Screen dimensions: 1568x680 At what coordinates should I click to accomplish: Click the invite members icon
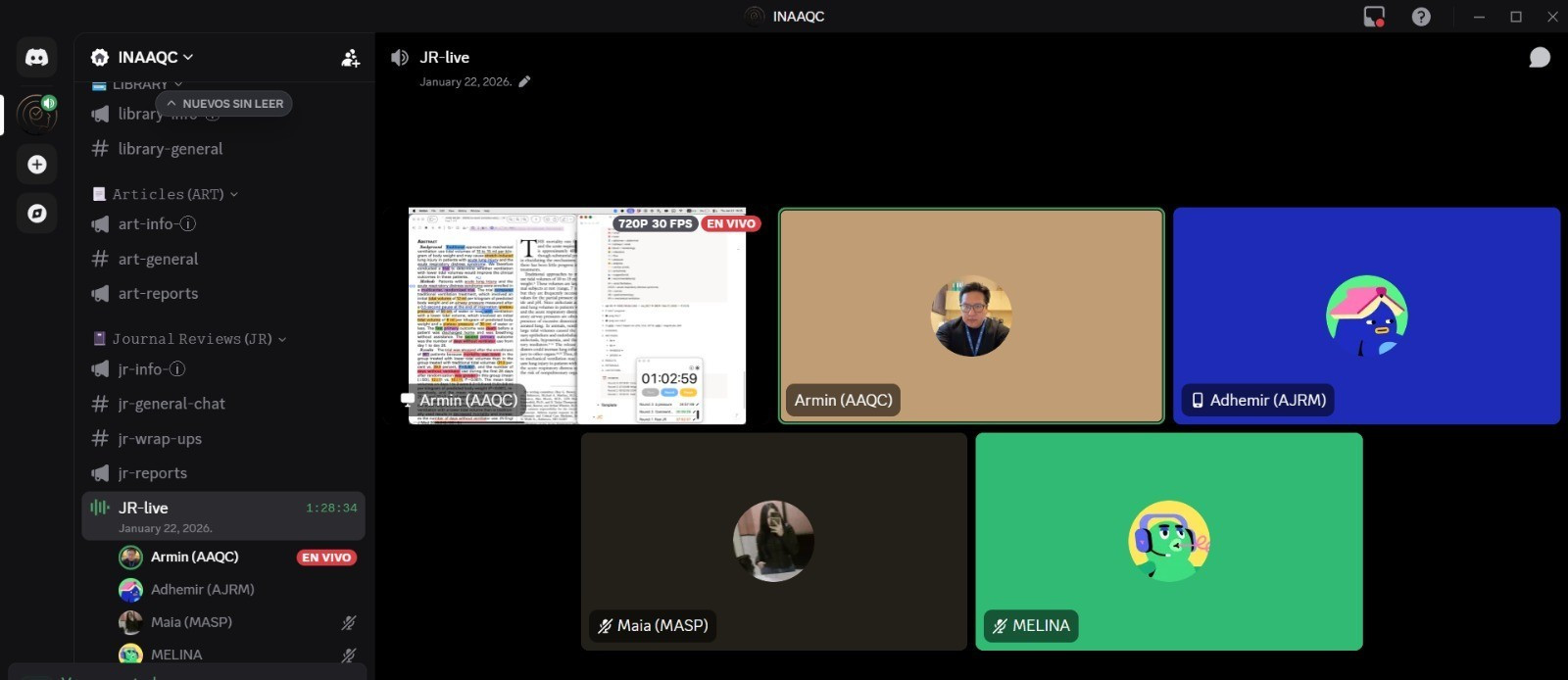tap(350, 58)
